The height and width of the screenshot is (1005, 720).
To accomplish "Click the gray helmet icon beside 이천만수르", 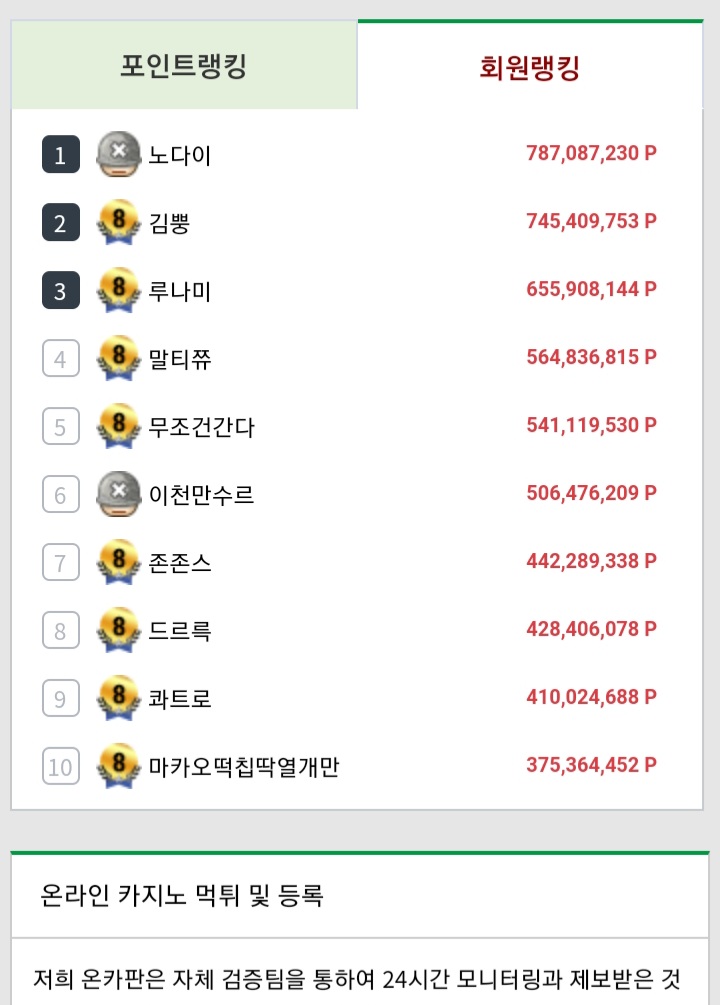I will pyautogui.click(x=119, y=494).
